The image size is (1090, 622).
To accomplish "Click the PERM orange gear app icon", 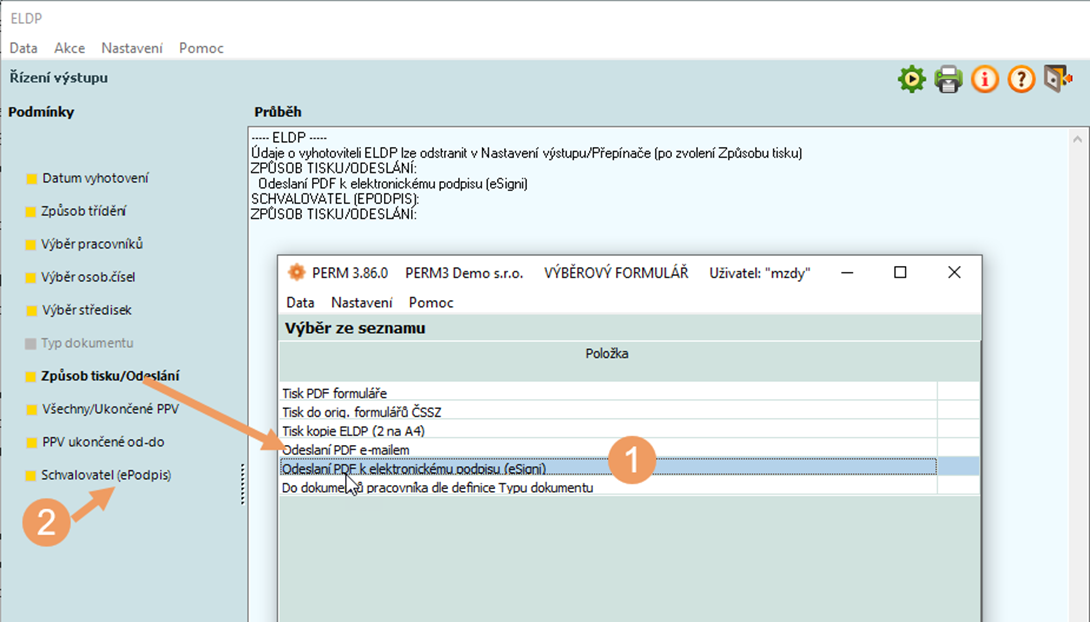I will pyautogui.click(x=297, y=272).
